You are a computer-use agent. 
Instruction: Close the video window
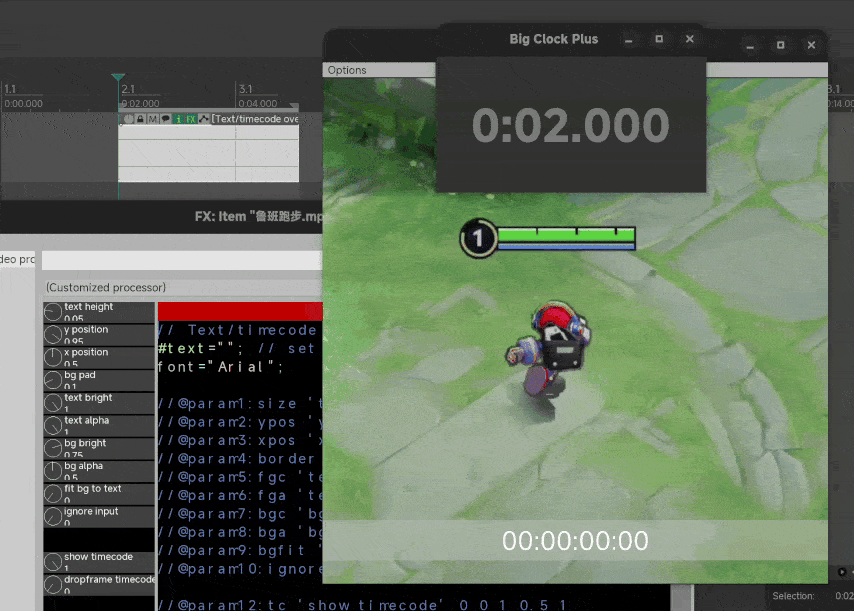pos(811,45)
